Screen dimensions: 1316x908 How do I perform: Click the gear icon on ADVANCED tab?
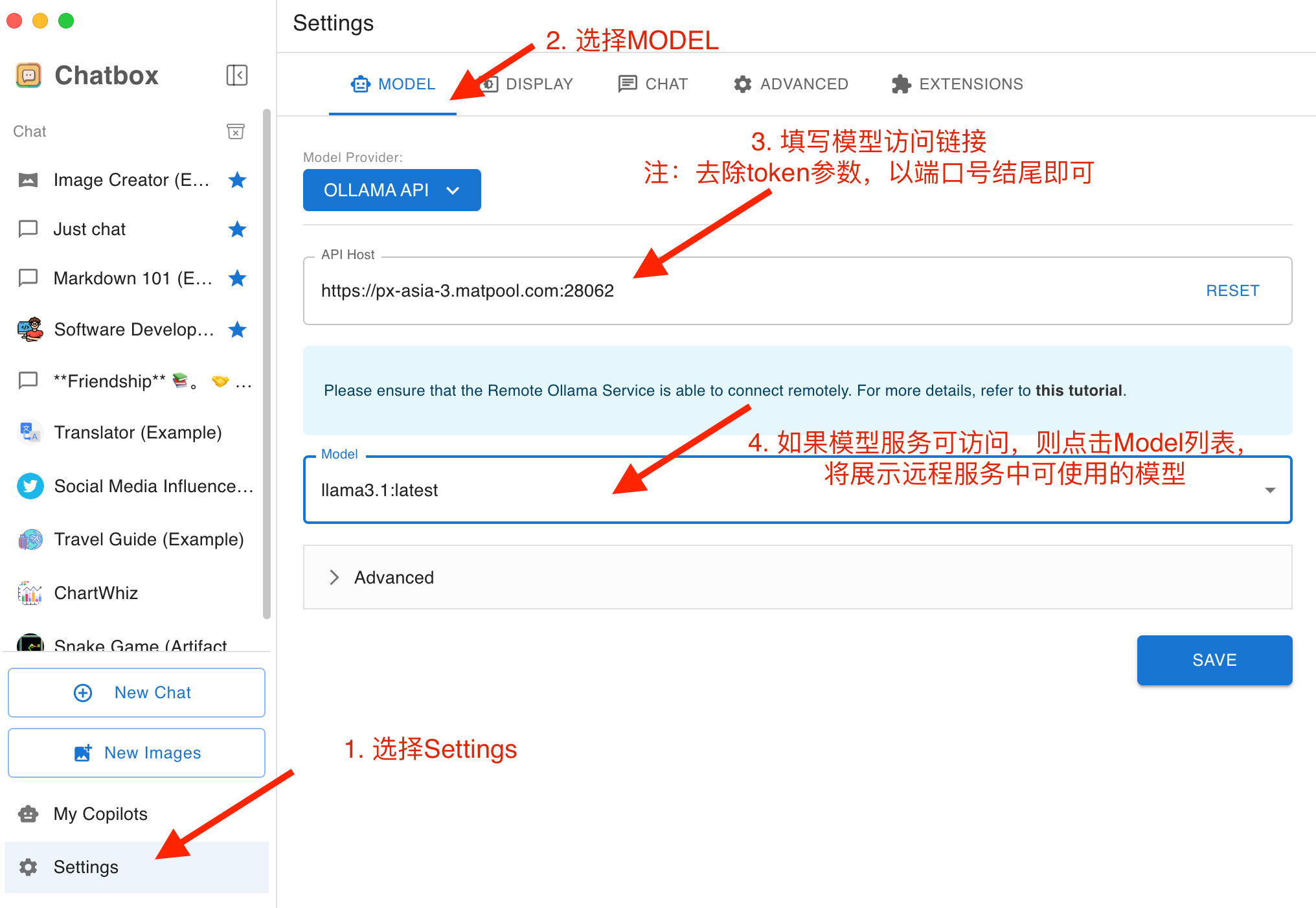[x=743, y=84]
